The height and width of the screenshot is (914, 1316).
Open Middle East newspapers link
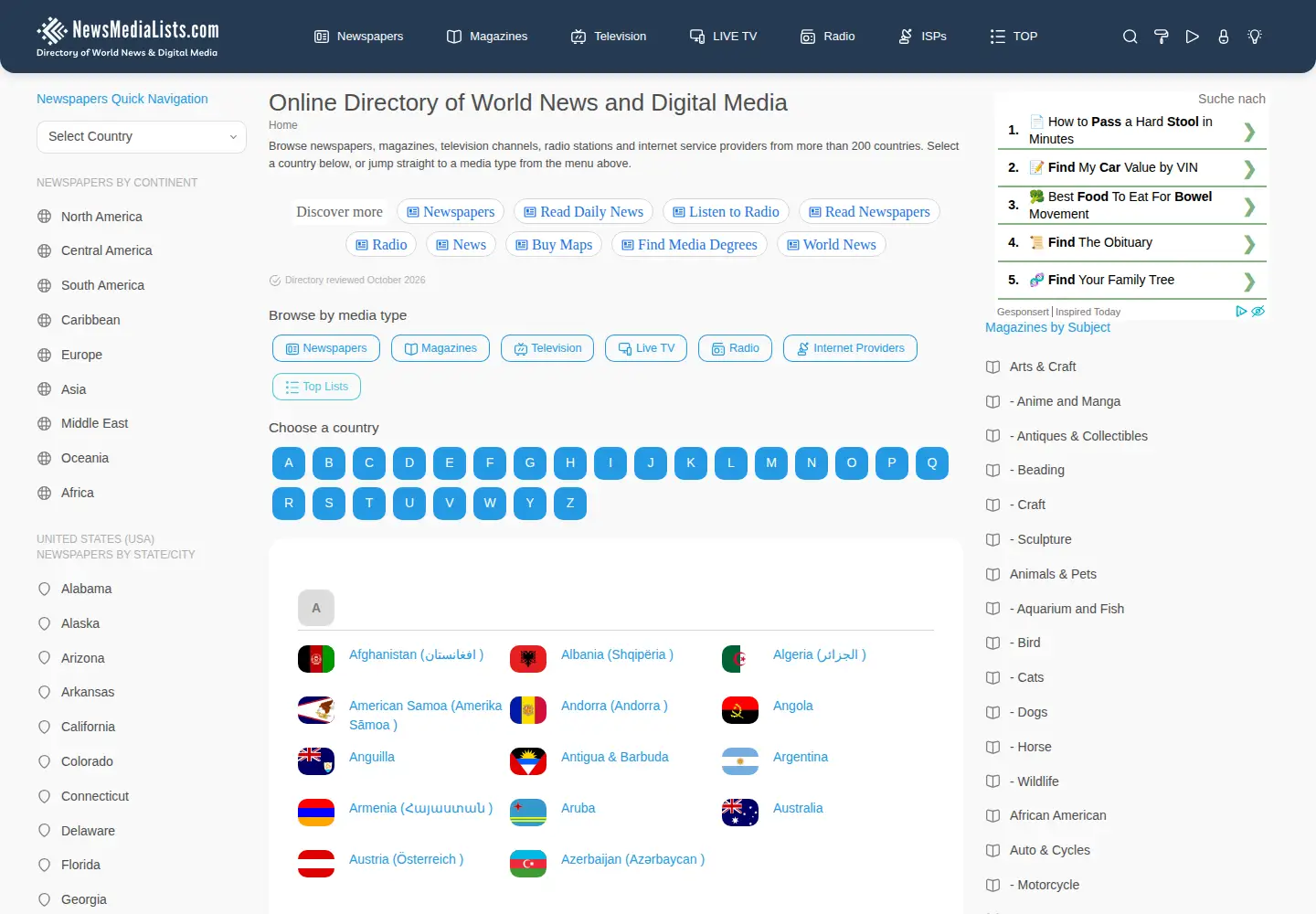click(94, 424)
